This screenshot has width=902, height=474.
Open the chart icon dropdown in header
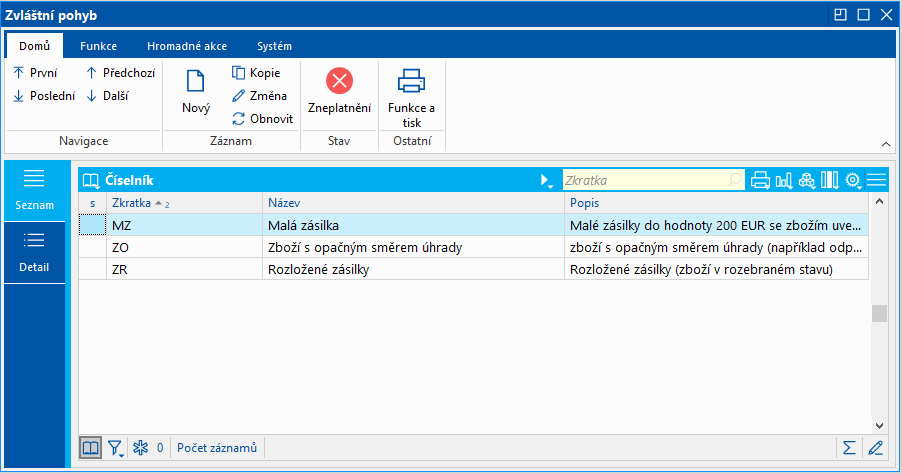pyautogui.click(x=784, y=181)
